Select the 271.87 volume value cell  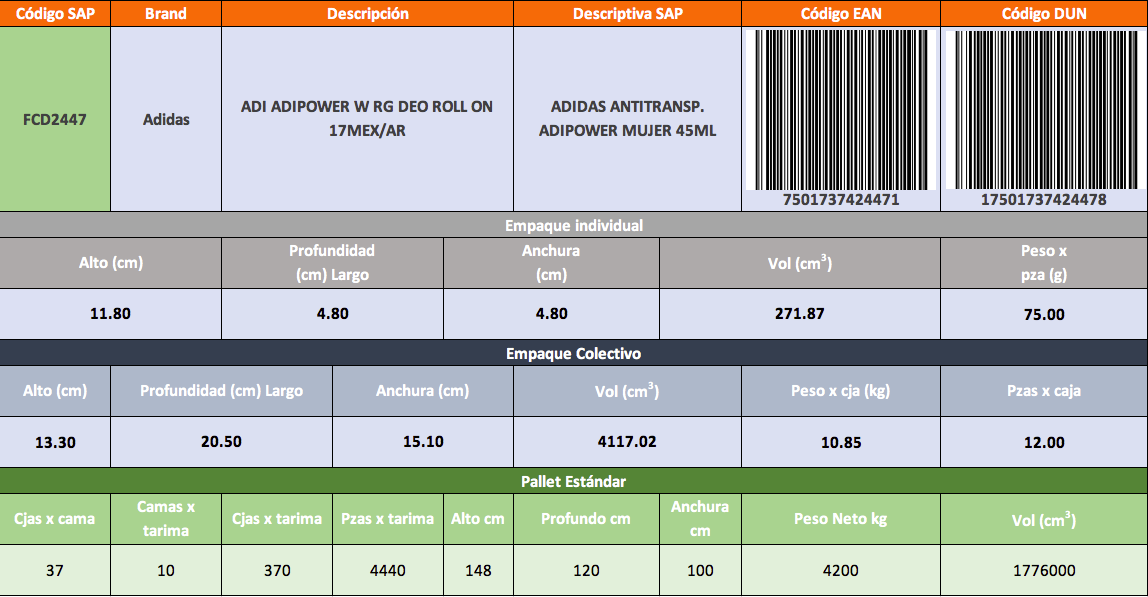(x=800, y=313)
